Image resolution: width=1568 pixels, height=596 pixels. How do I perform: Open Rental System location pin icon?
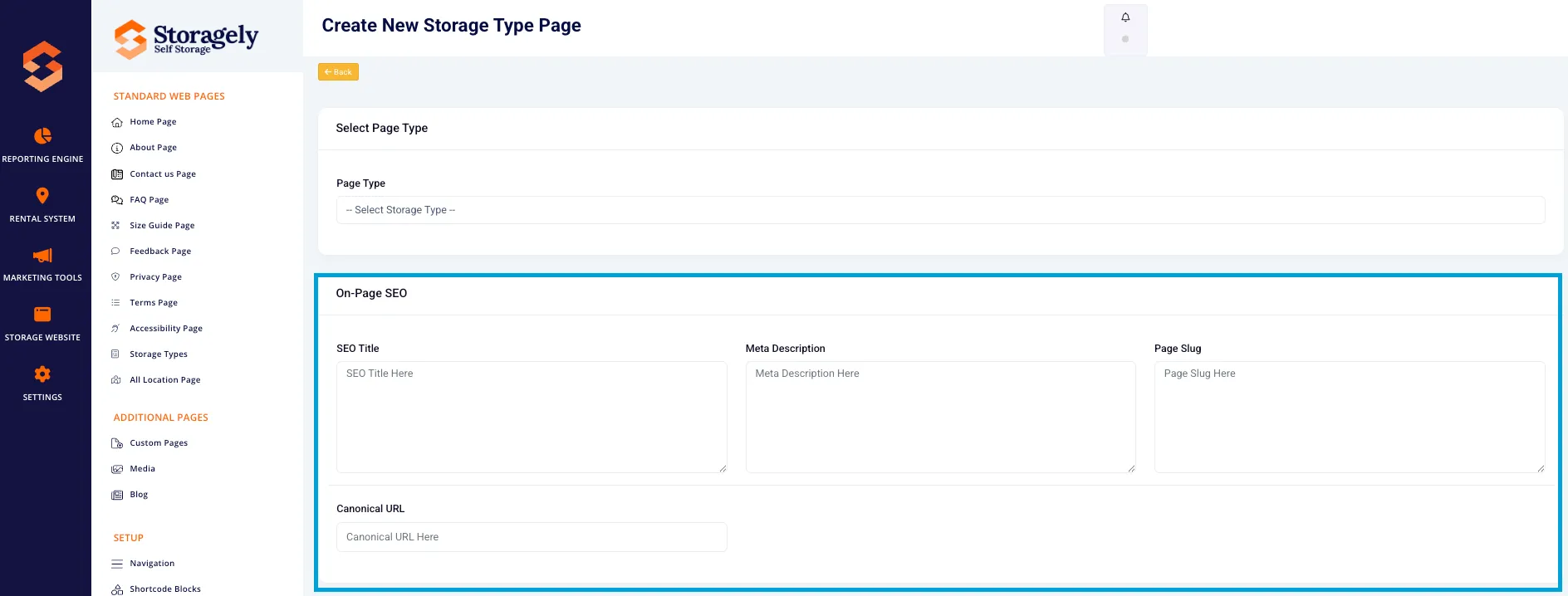pos(42,196)
